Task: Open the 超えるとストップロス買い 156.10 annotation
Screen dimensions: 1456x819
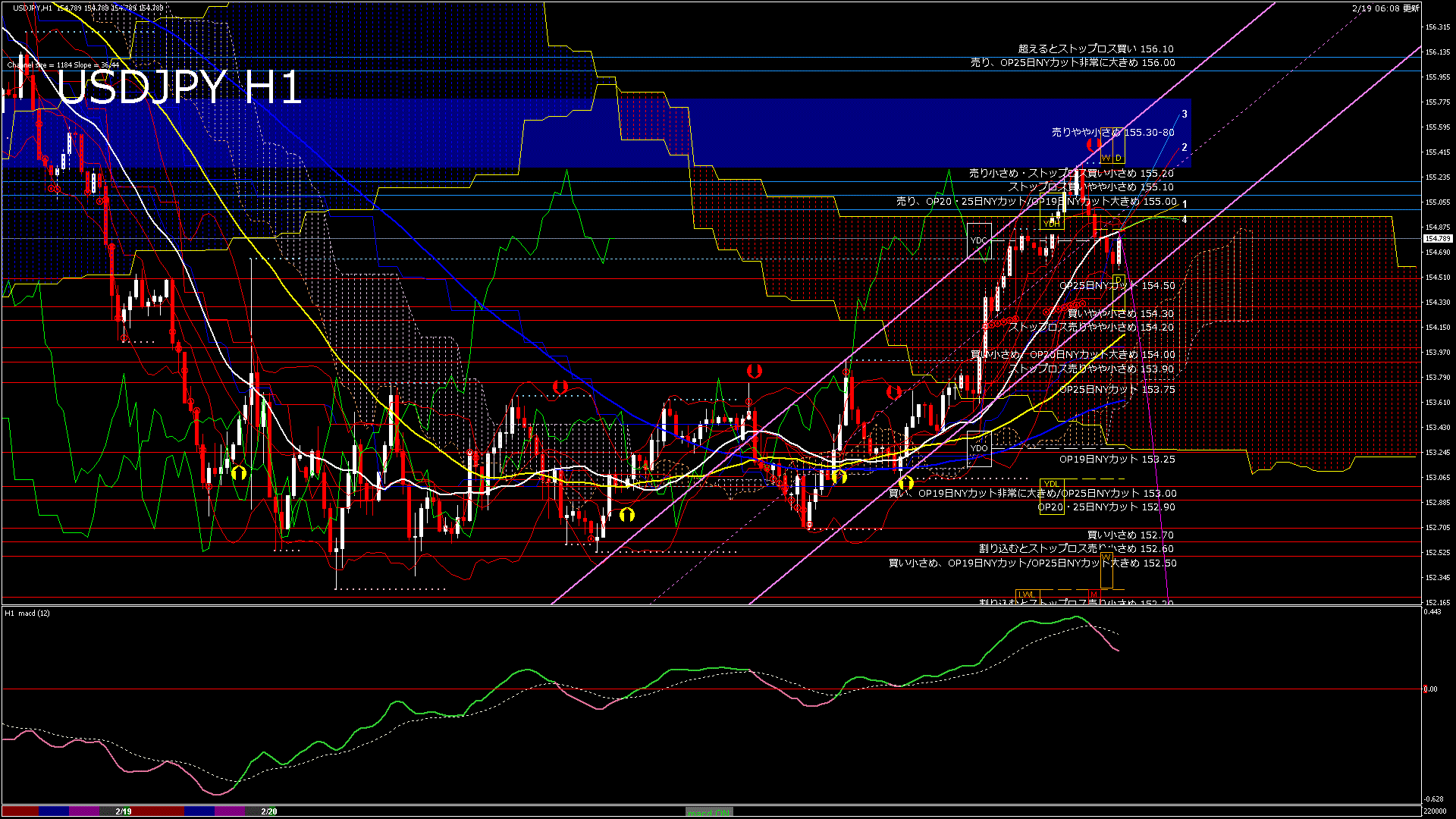Action: pyautogui.click(x=1095, y=49)
